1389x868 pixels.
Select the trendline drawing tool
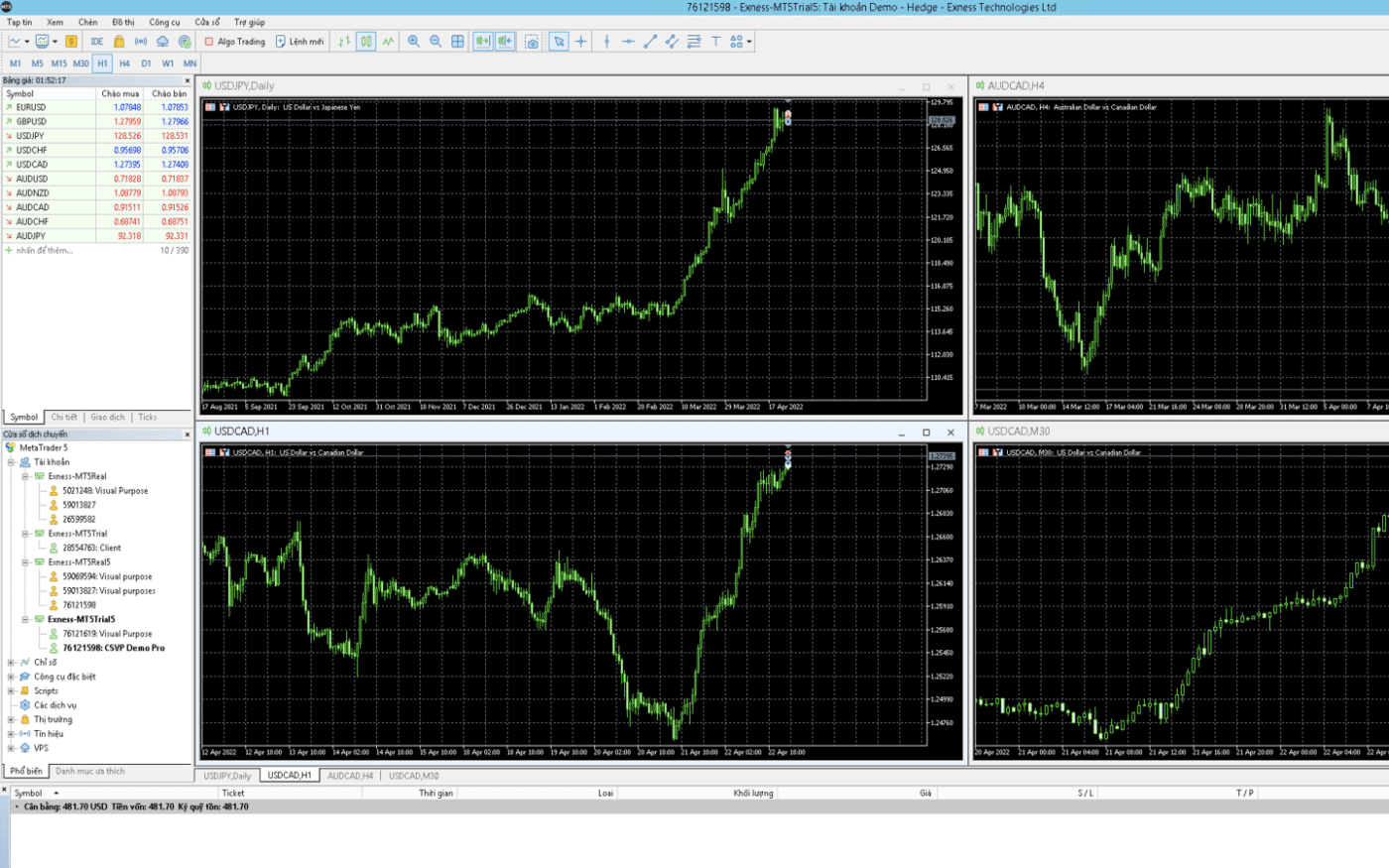[x=650, y=42]
